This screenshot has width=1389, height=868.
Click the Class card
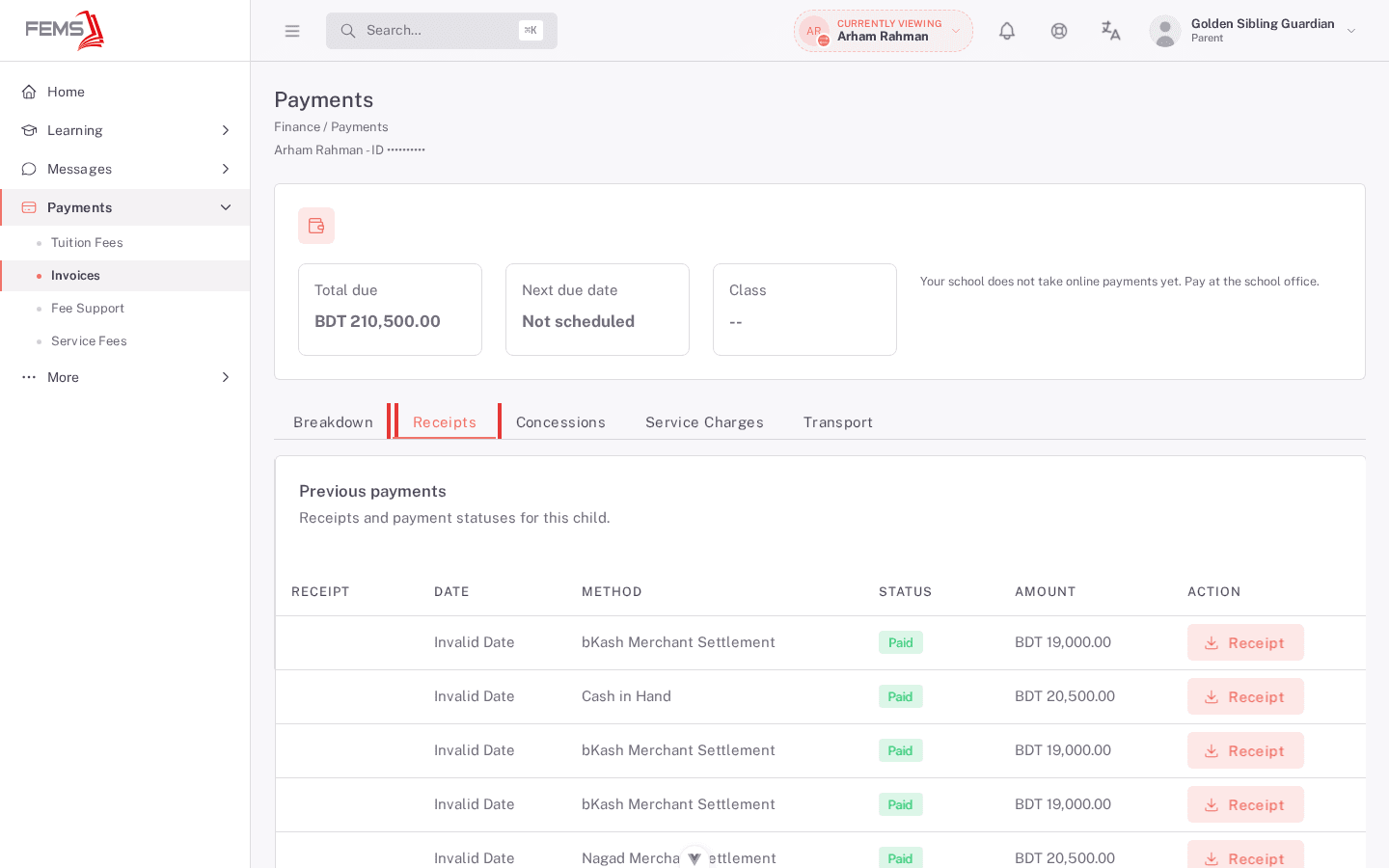click(x=804, y=310)
